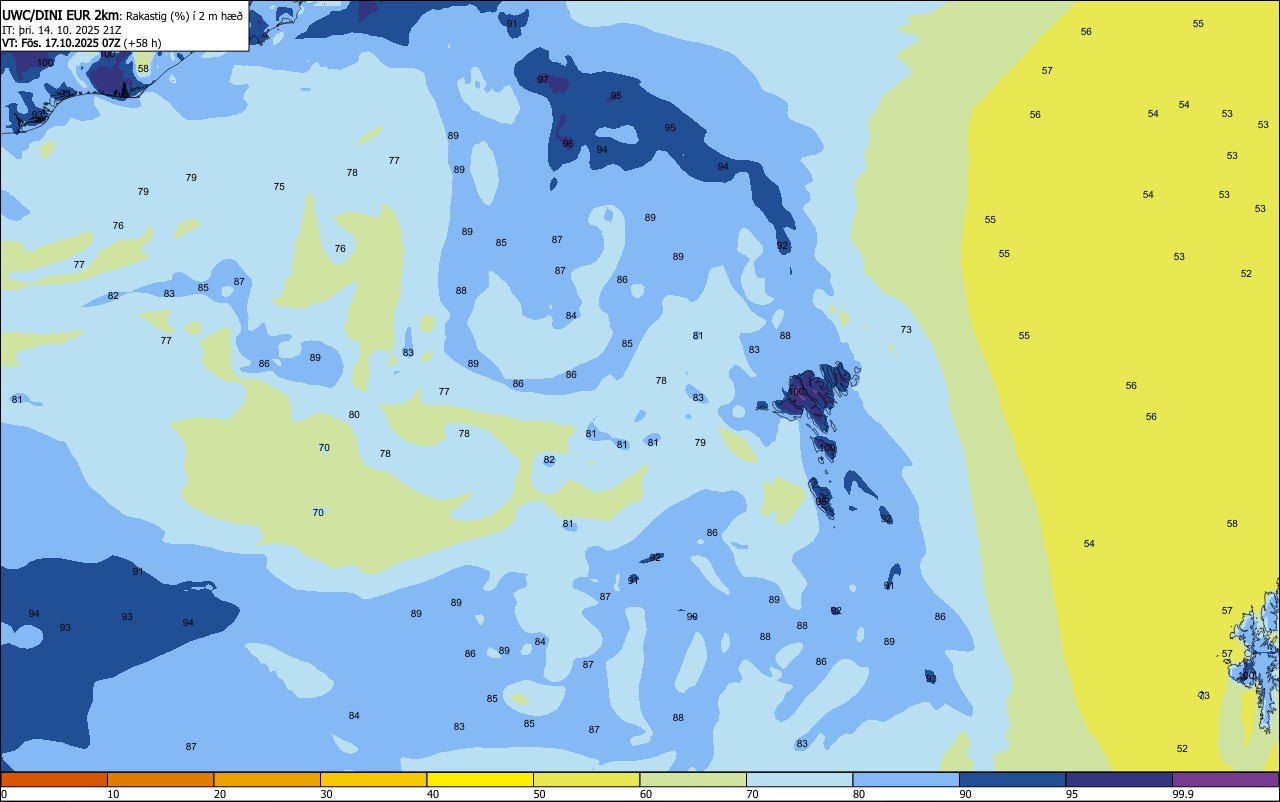
Task: Select the bright yellow 40–50 legend swatch
Action: pos(480,779)
